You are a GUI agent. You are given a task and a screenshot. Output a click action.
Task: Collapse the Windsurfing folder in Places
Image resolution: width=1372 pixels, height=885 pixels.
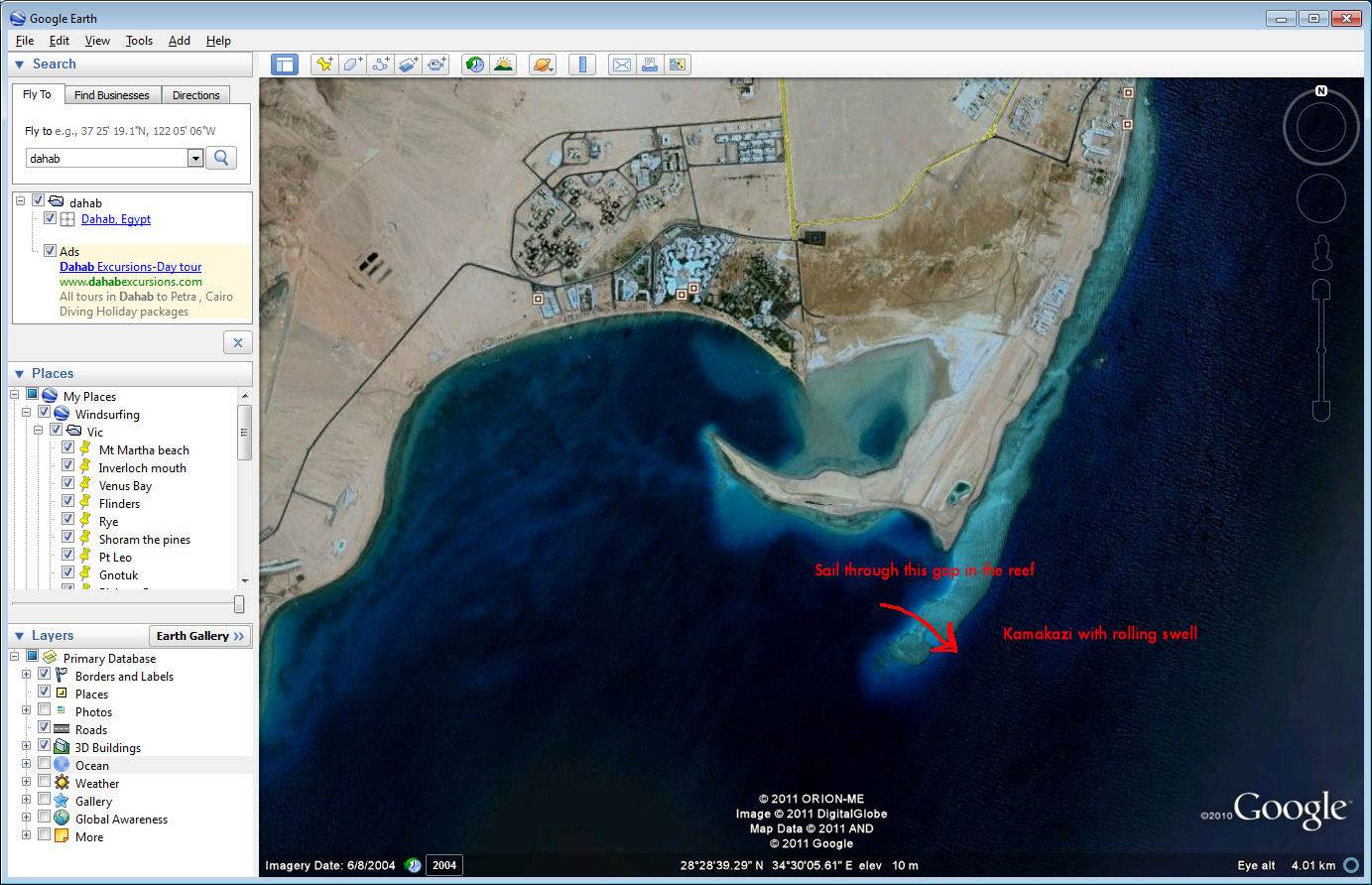click(x=27, y=414)
